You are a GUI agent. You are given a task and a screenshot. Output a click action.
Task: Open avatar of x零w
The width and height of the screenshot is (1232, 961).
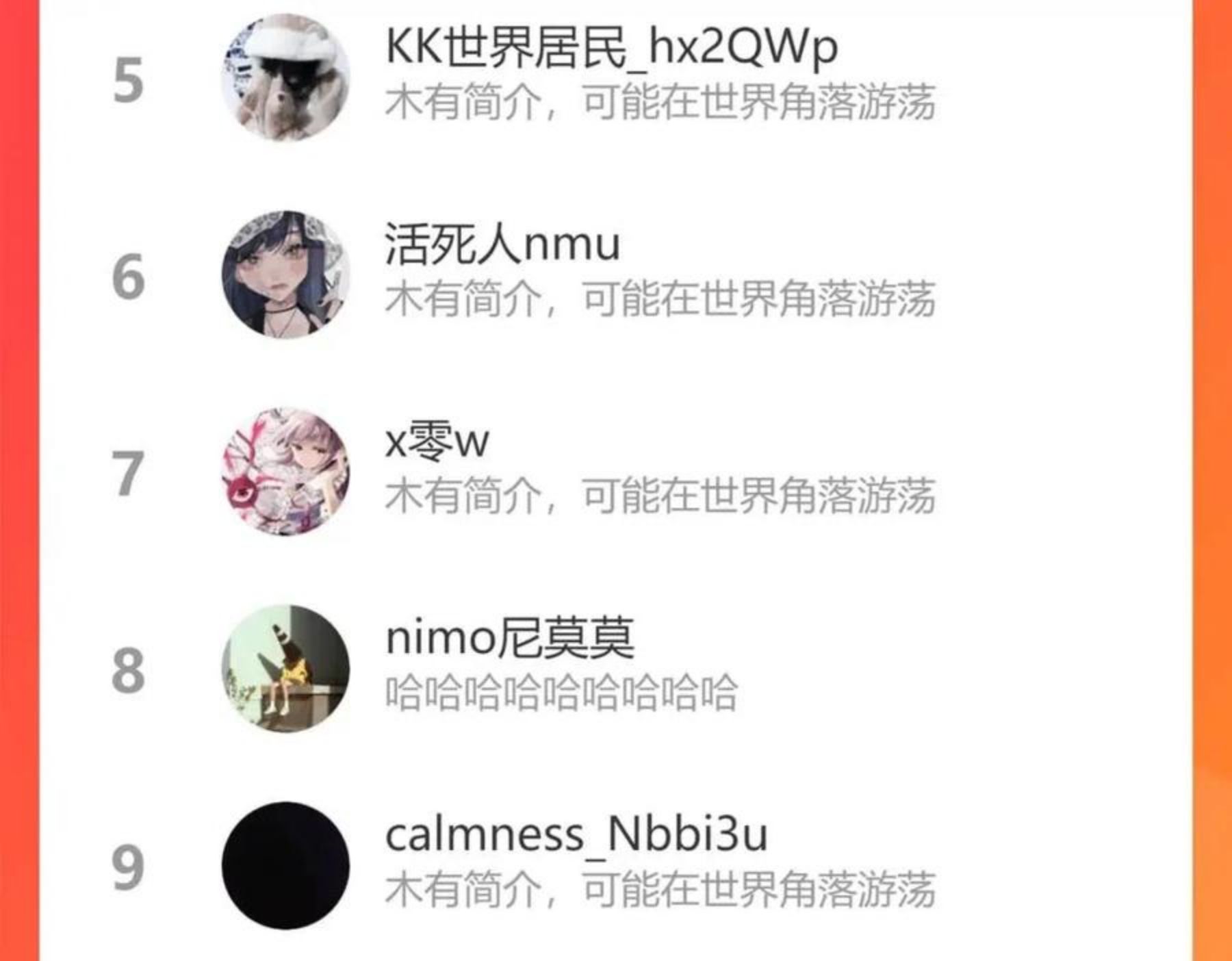coord(285,472)
